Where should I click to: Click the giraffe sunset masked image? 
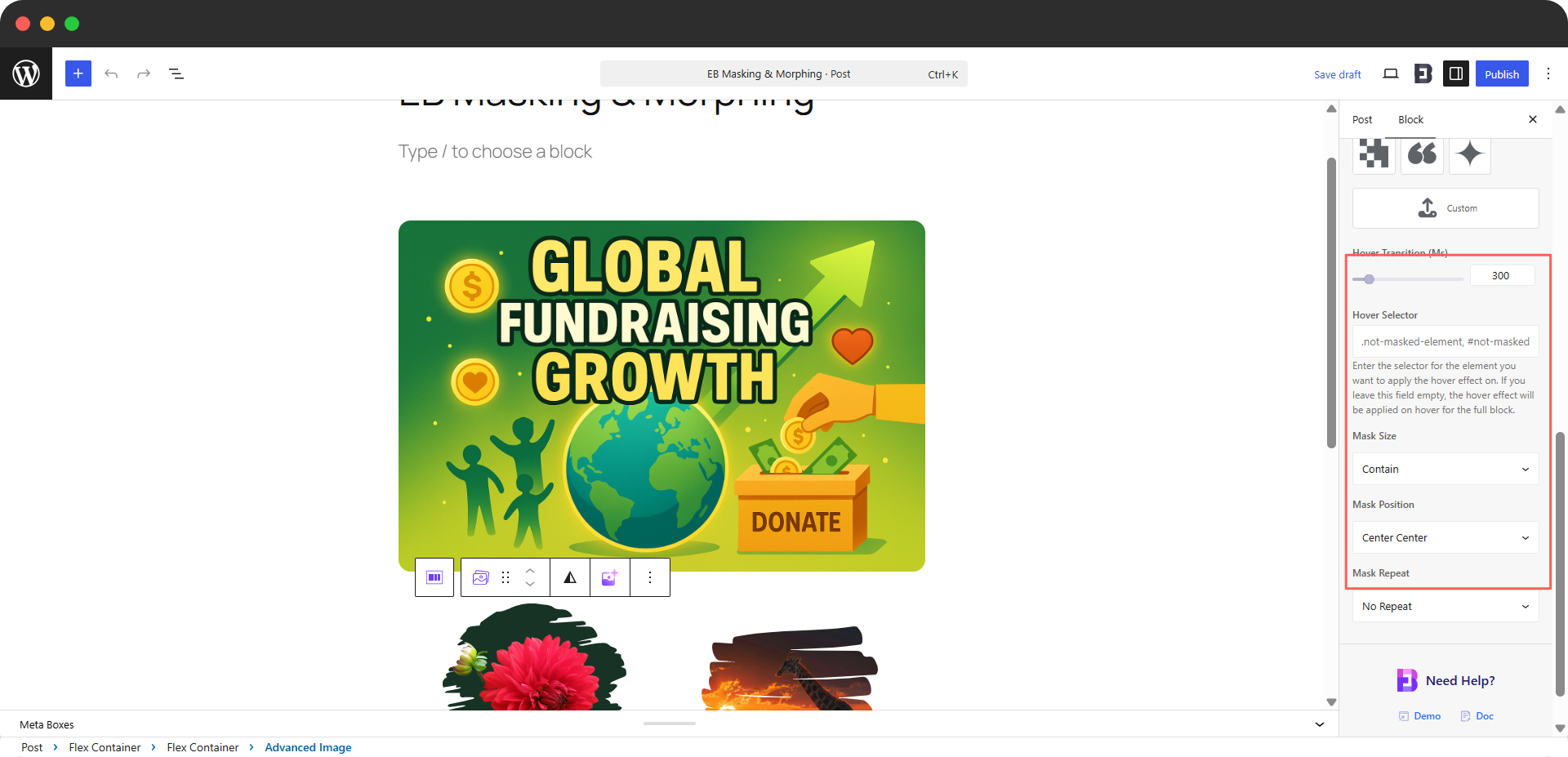click(790, 668)
